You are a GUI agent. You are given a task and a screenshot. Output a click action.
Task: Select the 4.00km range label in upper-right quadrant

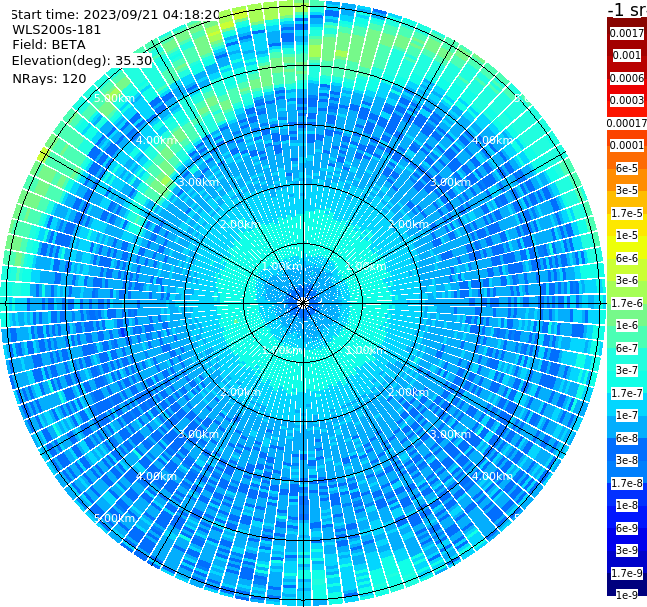click(492, 140)
